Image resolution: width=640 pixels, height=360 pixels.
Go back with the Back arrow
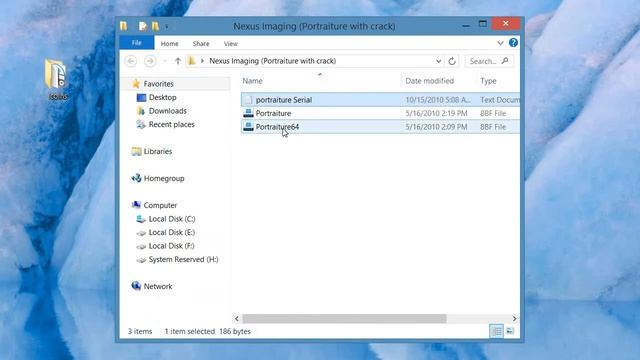click(x=131, y=61)
